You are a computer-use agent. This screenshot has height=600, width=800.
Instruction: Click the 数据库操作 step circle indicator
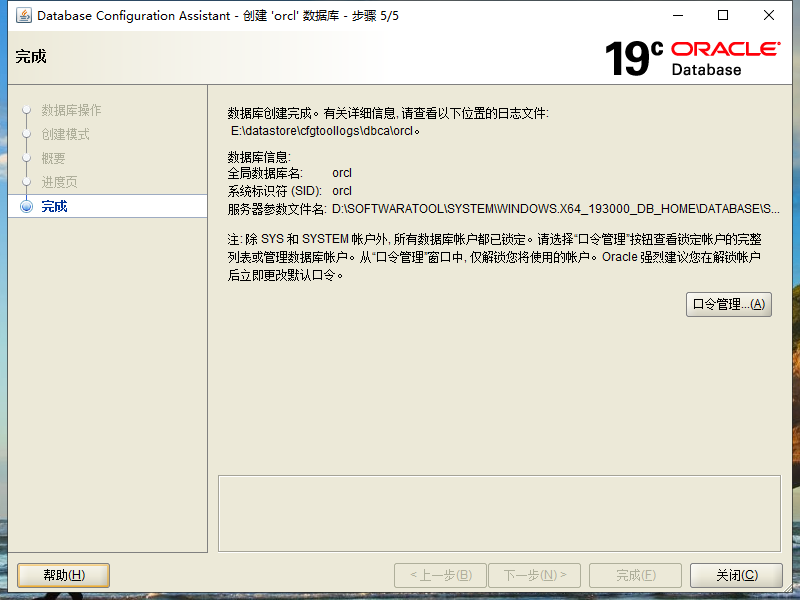point(29,110)
